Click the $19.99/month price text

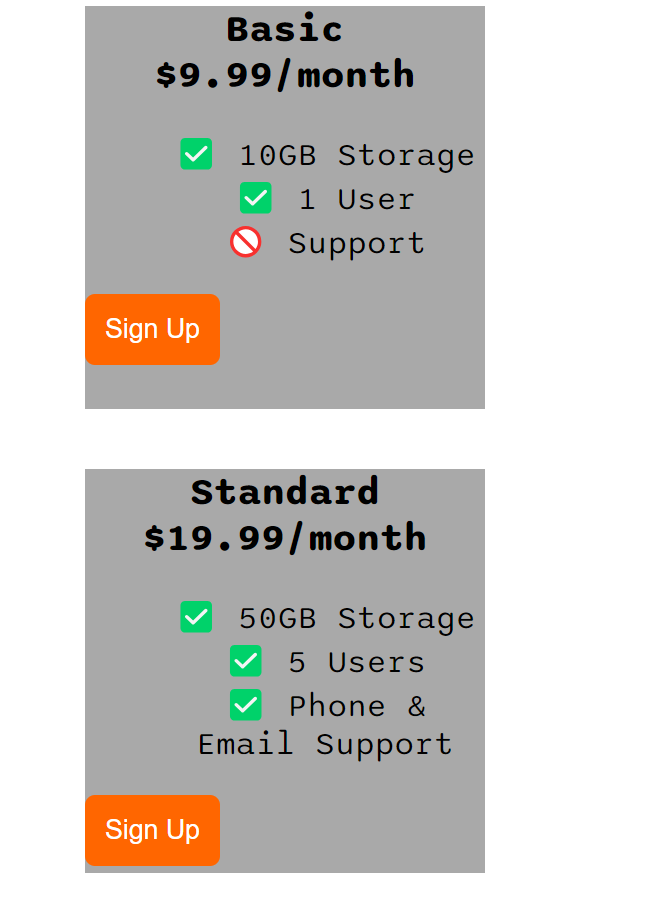point(285,538)
